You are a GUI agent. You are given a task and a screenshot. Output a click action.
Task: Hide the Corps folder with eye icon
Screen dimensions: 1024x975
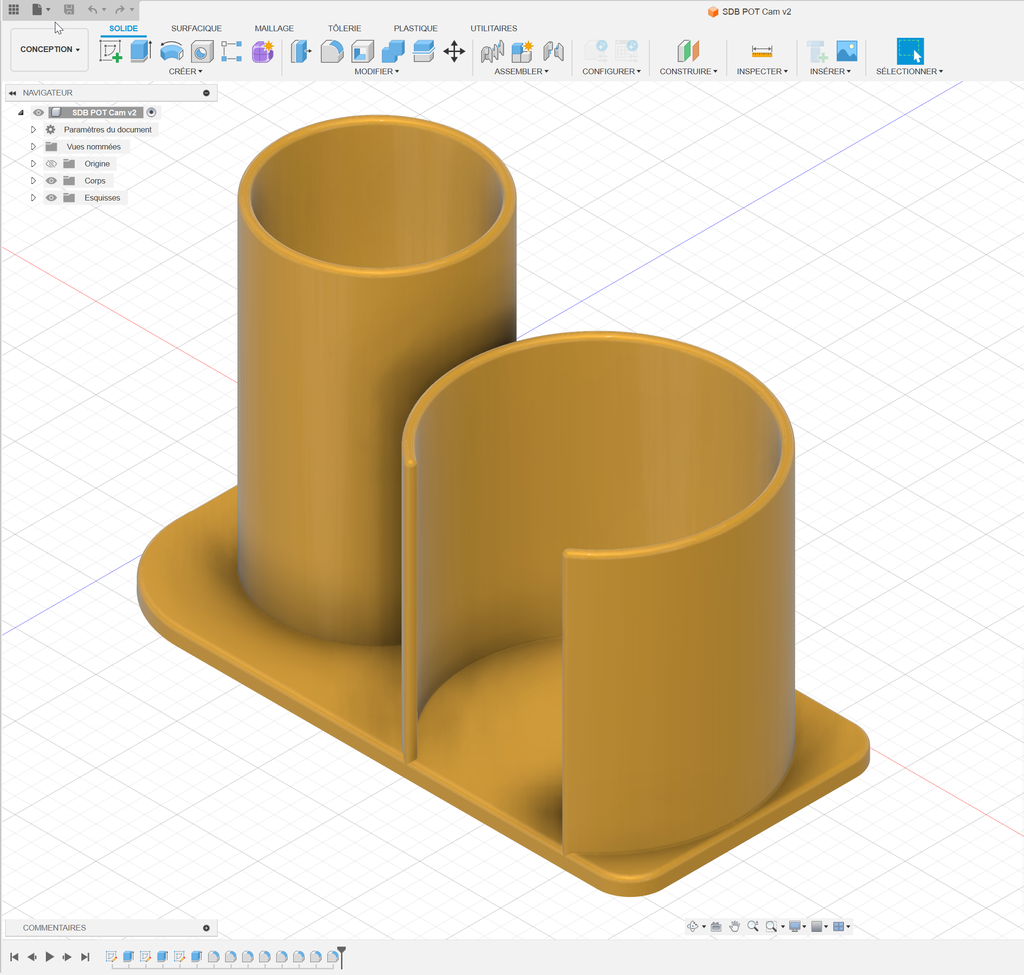point(51,181)
